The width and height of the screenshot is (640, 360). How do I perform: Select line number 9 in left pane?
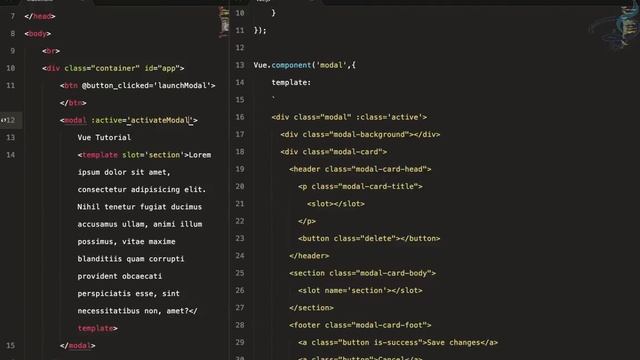(x=13, y=51)
